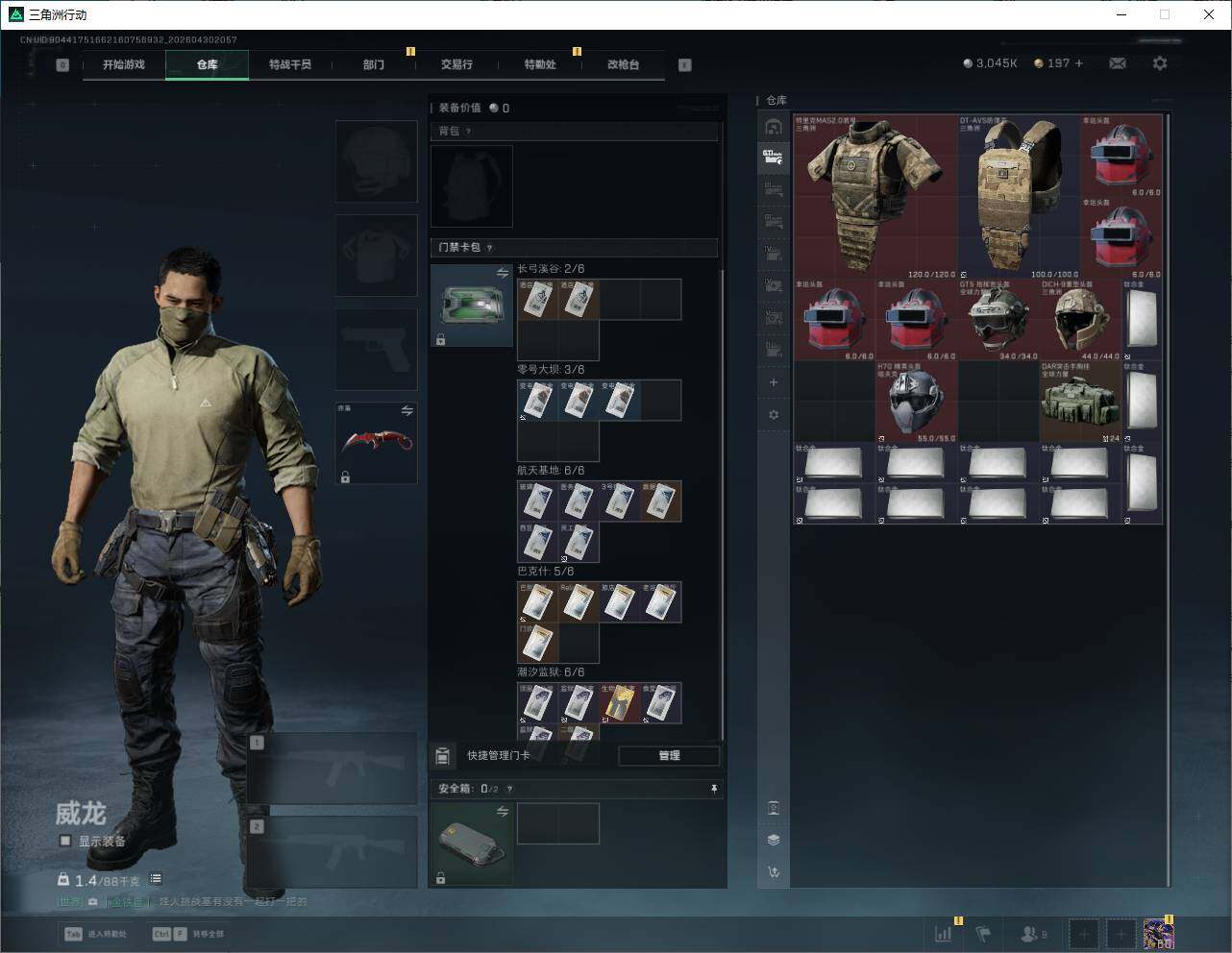Click the 巴克什: 5/6 keycard label

tap(546, 572)
